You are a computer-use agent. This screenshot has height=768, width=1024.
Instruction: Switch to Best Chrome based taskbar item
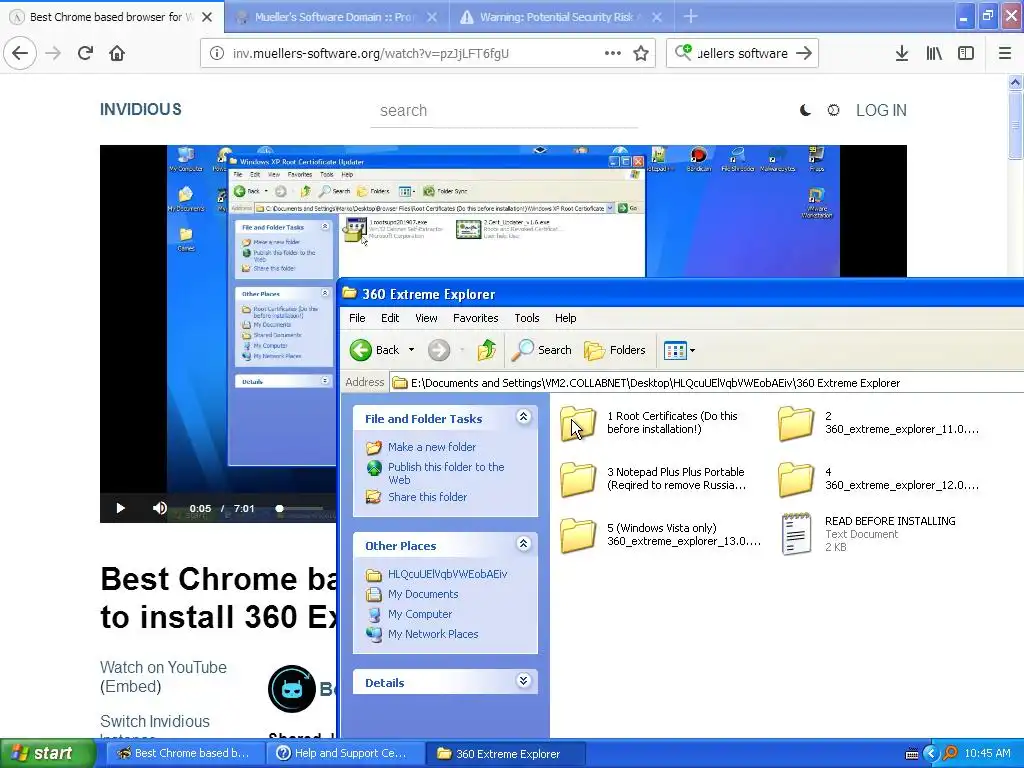coord(185,753)
